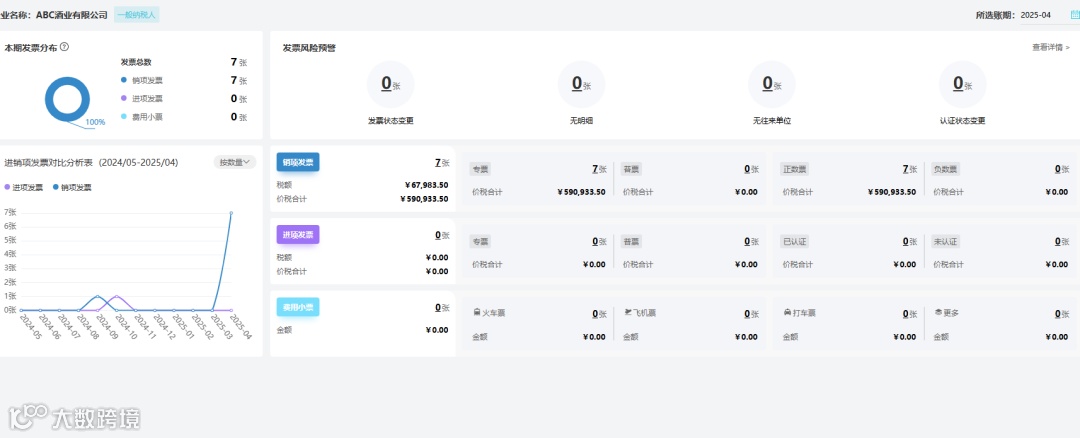Open 查看详情 for invoice risk warnings
This screenshot has width=1080, height=438.
point(1050,48)
